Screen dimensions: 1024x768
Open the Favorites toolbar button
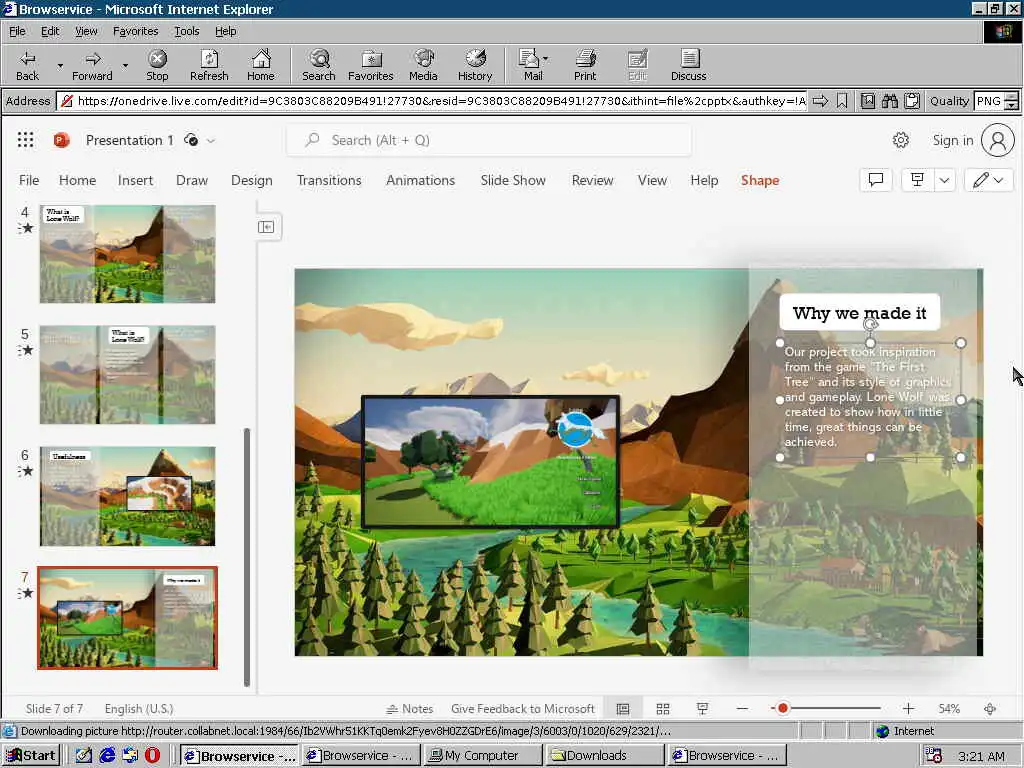[370, 65]
